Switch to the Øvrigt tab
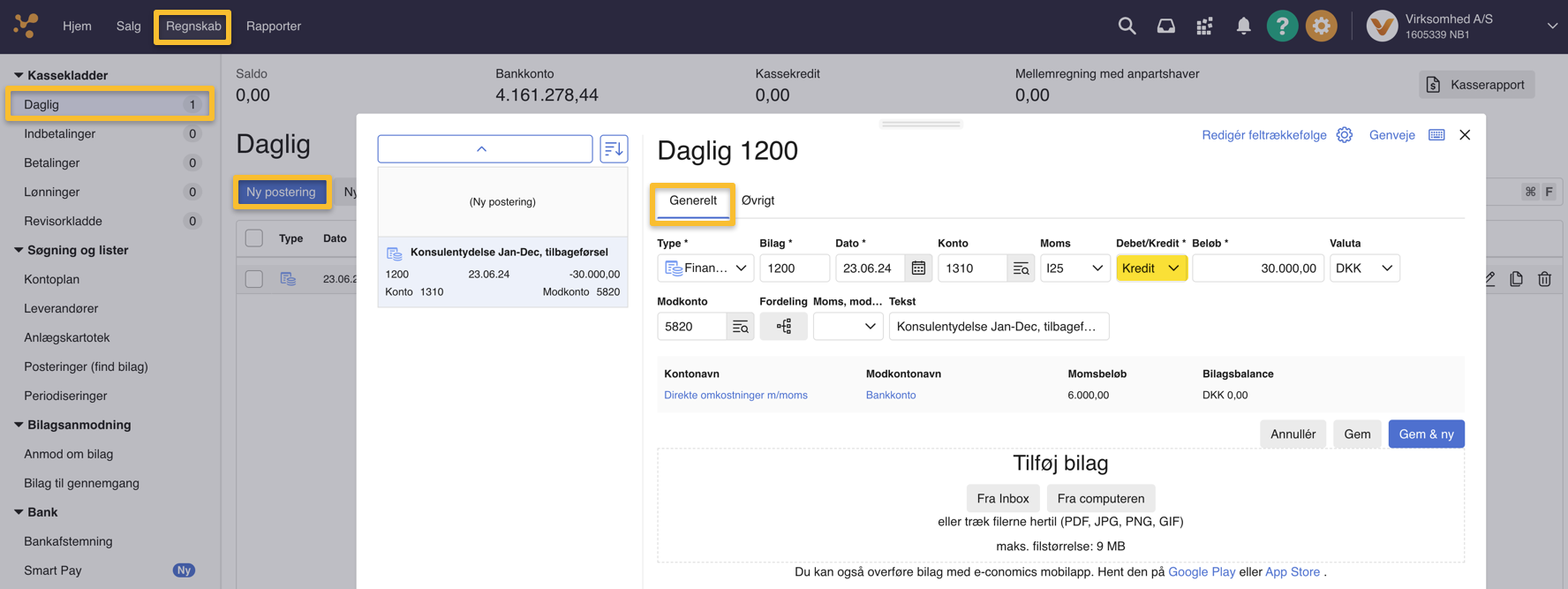The image size is (1568, 589). [x=758, y=200]
